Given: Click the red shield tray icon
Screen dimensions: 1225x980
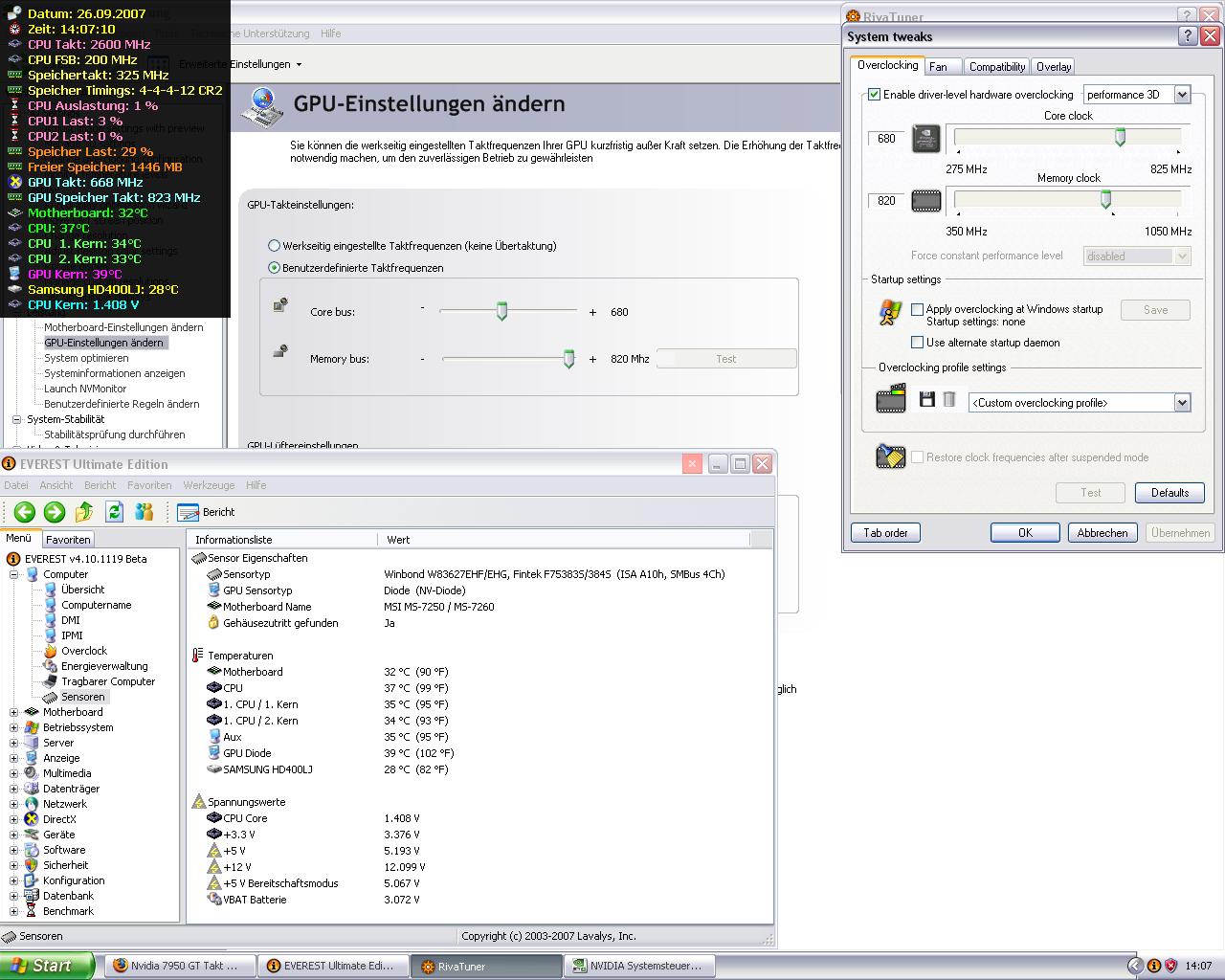Looking at the screenshot, I should pyautogui.click(x=1171, y=966).
